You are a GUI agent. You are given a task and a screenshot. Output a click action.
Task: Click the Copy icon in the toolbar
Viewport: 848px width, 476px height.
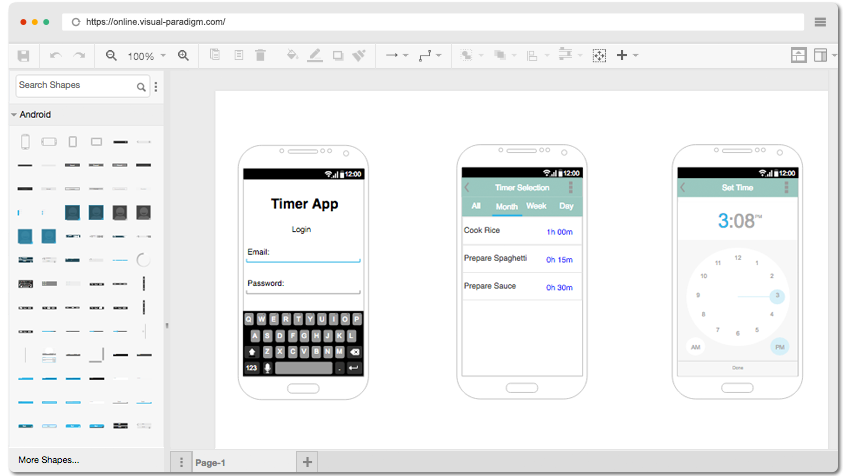click(x=215, y=55)
